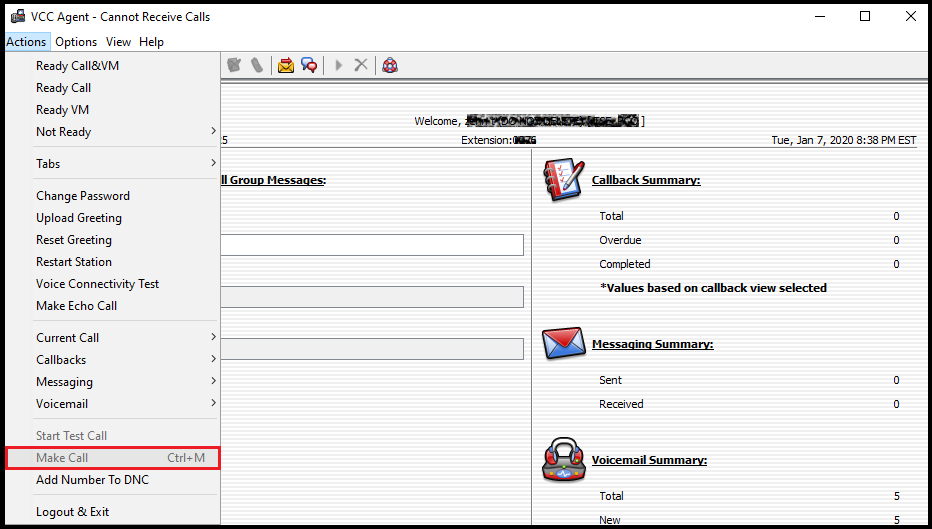Open the View menu

[x=118, y=42]
